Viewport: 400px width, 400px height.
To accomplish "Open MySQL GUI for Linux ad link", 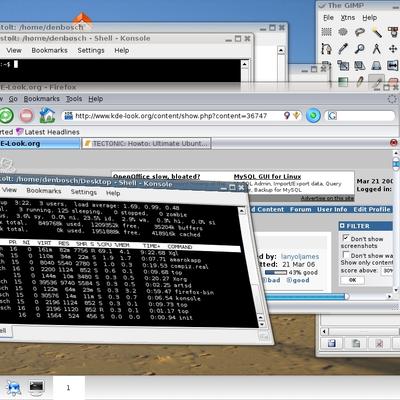I will coord(267,176).
